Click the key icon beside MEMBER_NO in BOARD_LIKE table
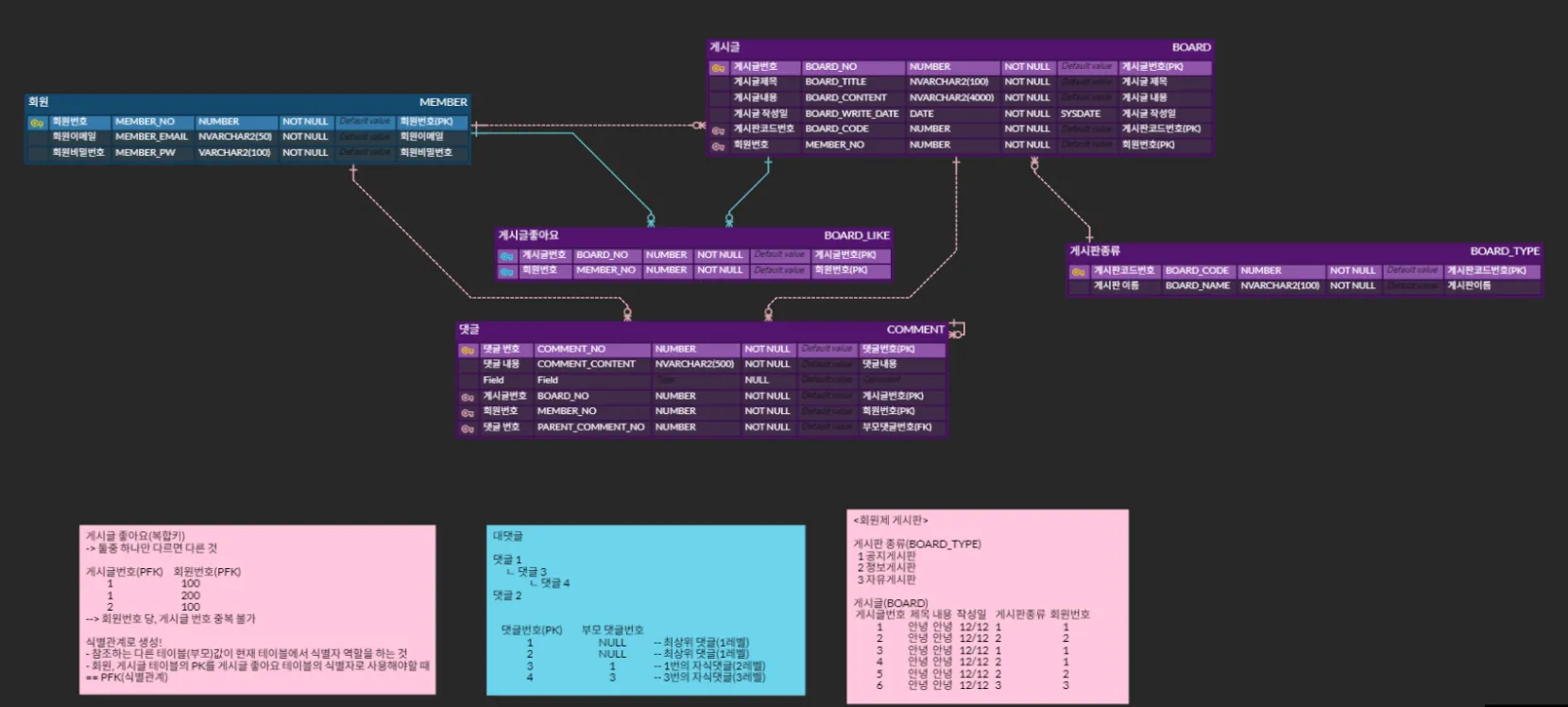 (506, 271)
